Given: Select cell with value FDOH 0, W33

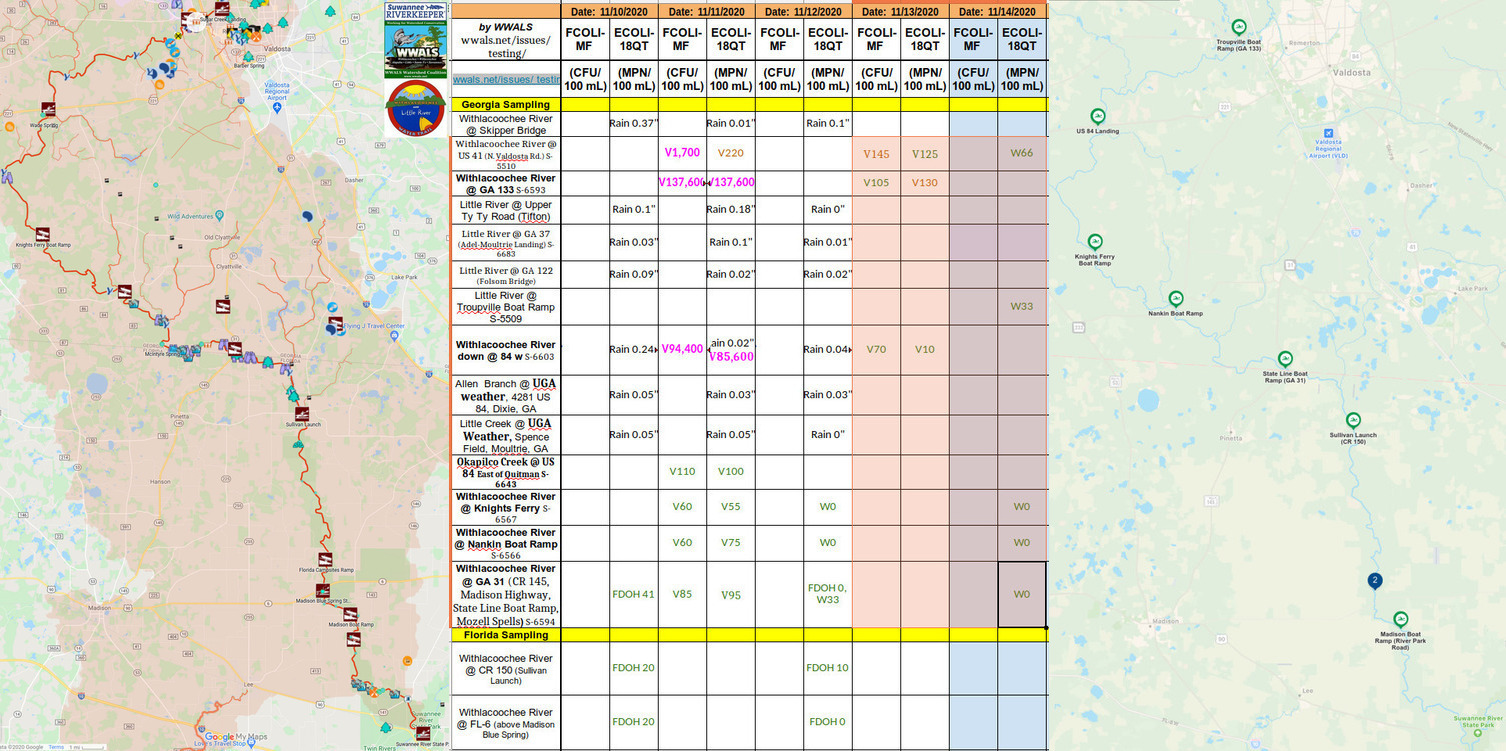Looking at the screenshot, I should [x=828, y=594].
